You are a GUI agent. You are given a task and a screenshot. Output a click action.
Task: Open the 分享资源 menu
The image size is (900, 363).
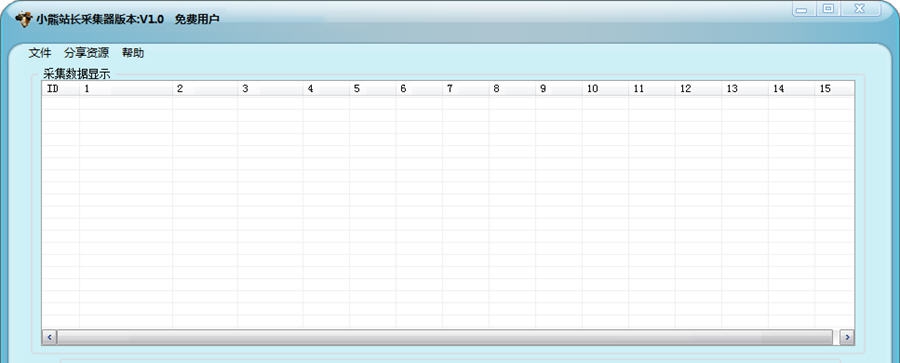[x=86, y=53]
